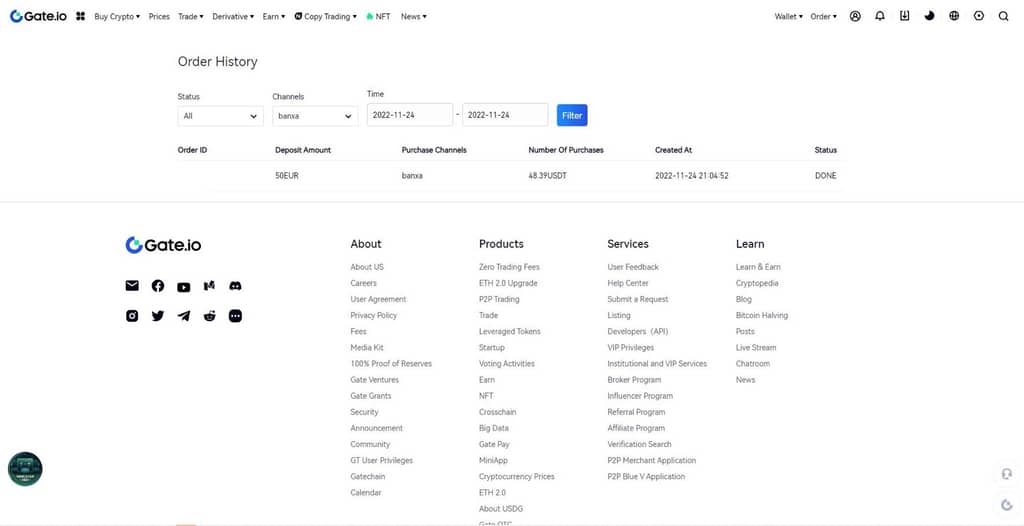Click the search magnifier icon
Image resolution: width=1024 pixels, height=526 pixels.
point(1004,16)
